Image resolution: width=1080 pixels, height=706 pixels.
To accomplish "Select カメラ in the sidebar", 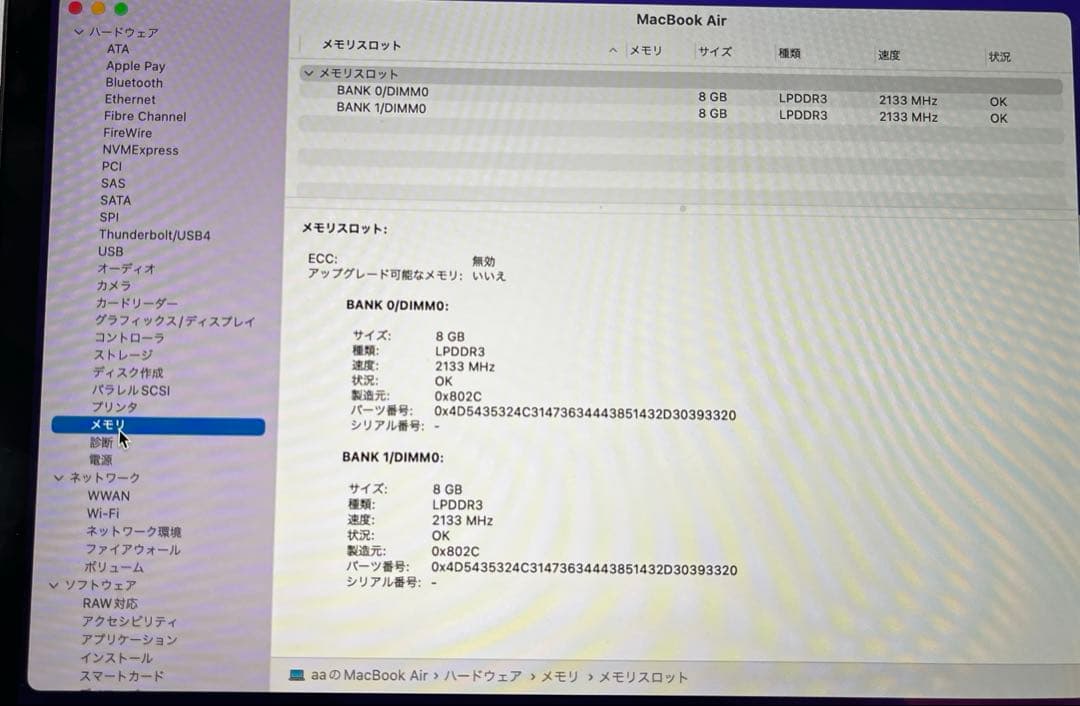I will point(116,285).
